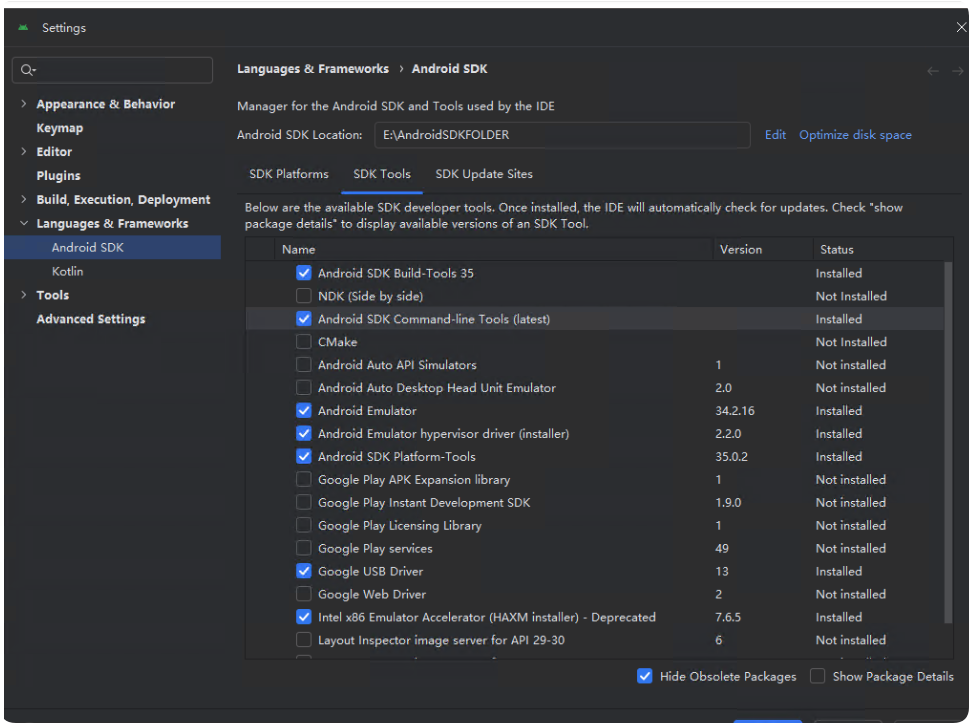Expand the Tools settings group
This screenshot has width=969, height=723.
[x=23, y=295]
